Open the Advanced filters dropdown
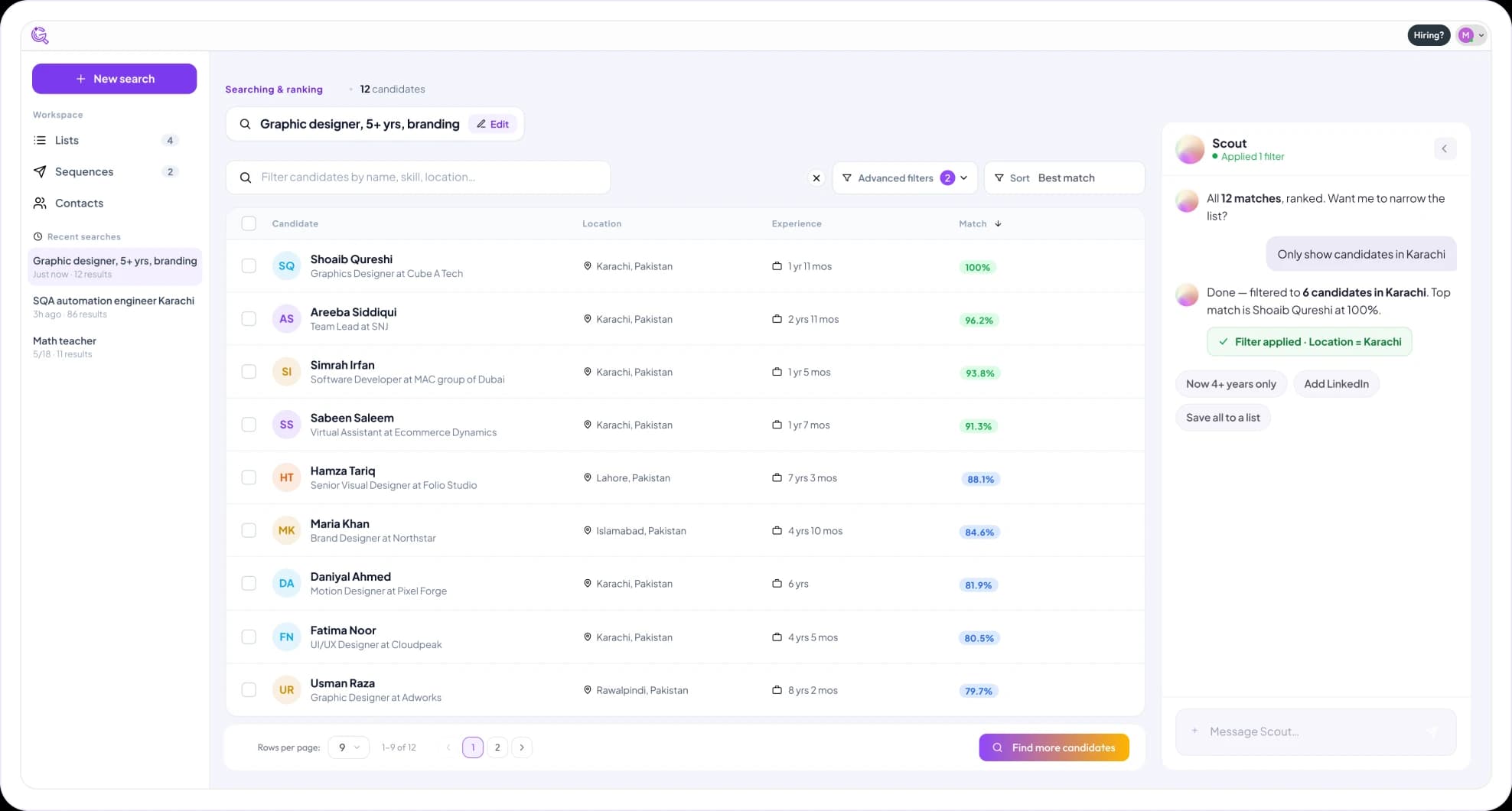The height and width of the screenshot is (811, 1512). (x=904, y=178)
